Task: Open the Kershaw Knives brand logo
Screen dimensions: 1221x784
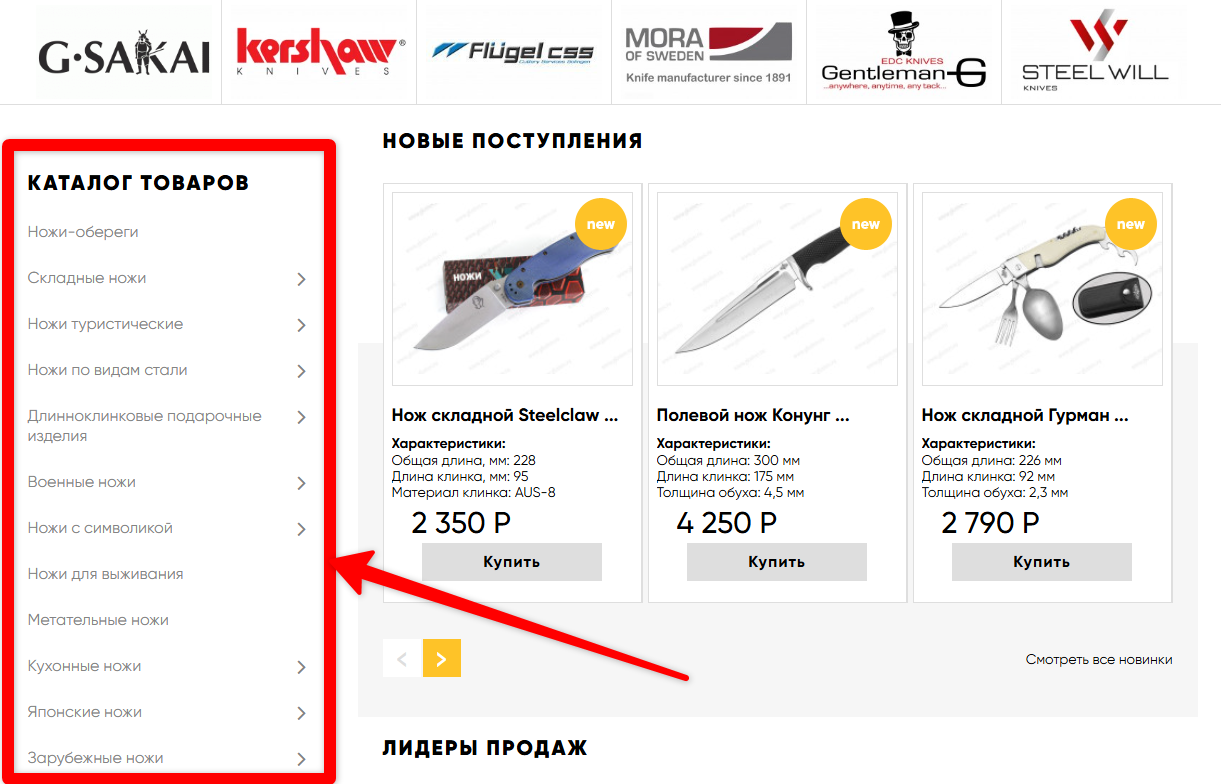Action: point(319,52)
